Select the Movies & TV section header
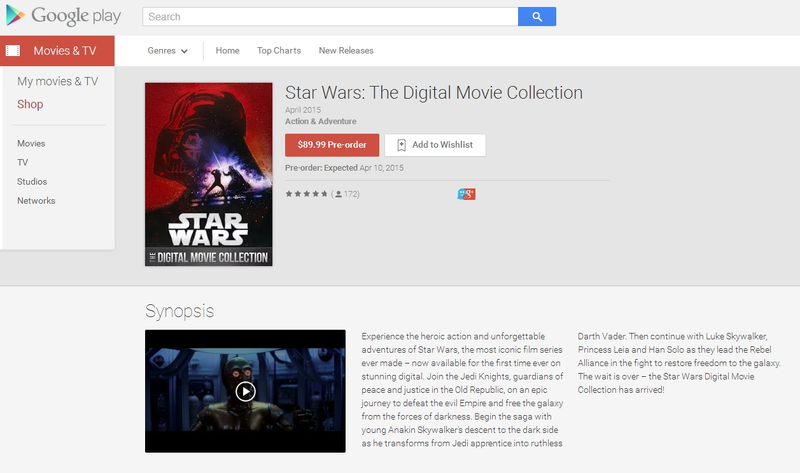800x473 pixels. 57,51
